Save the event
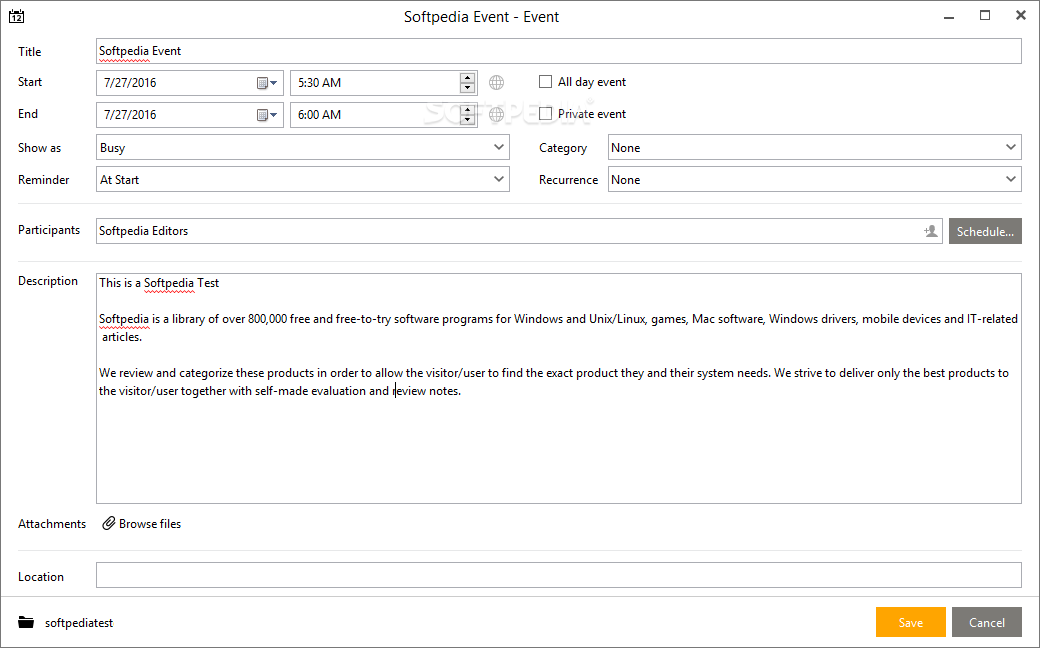Screen dimensions: 1040x648 911,622
